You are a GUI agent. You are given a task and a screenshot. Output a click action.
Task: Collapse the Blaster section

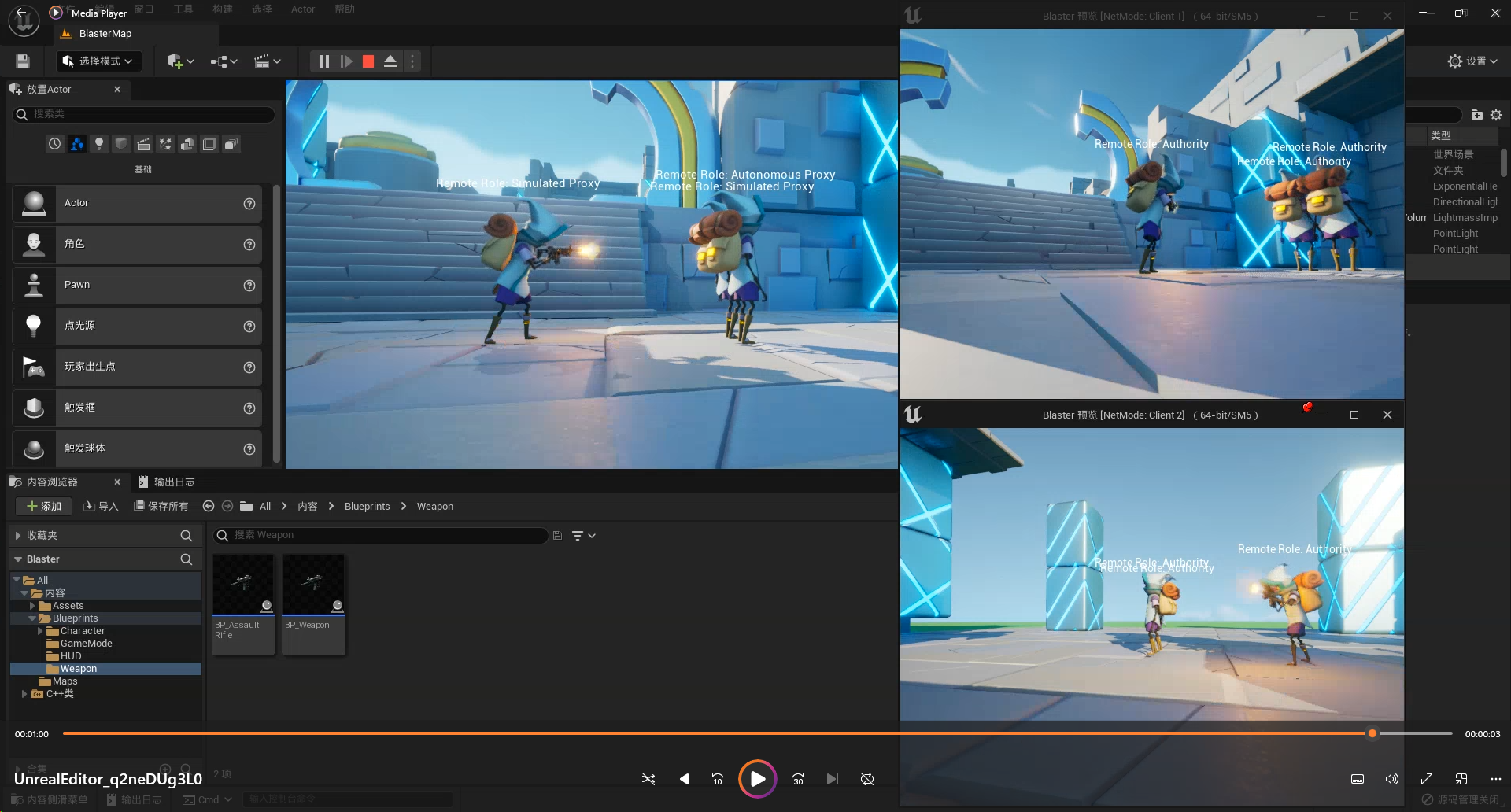pyautogui.click(x=17, y=559)
